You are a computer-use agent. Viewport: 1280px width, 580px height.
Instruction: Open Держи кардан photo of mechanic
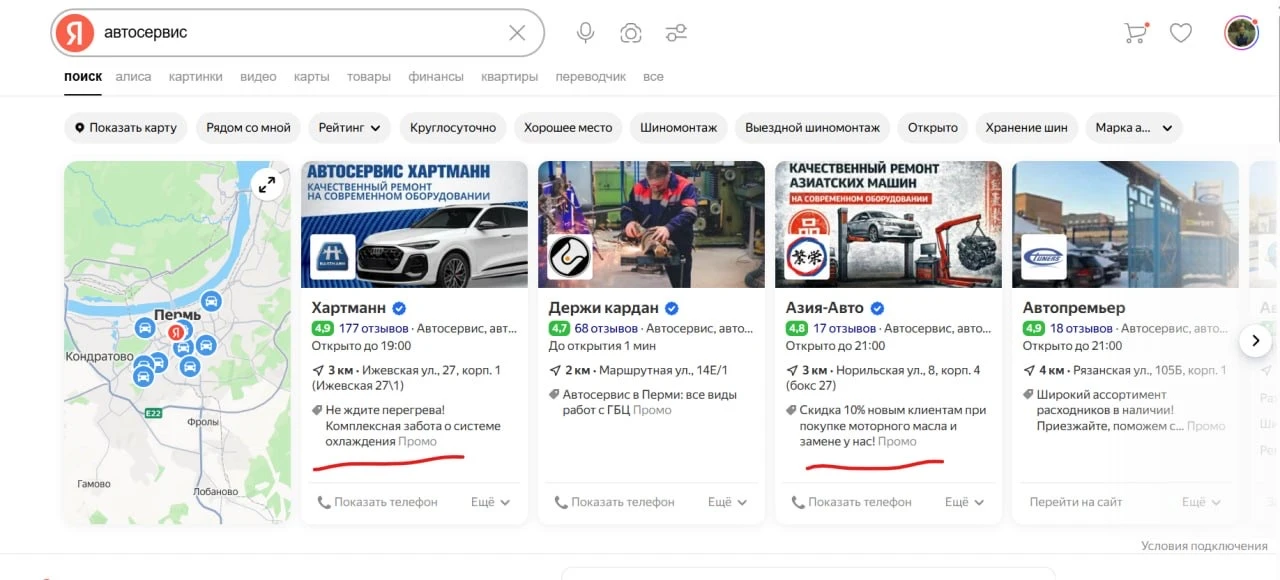651,224
